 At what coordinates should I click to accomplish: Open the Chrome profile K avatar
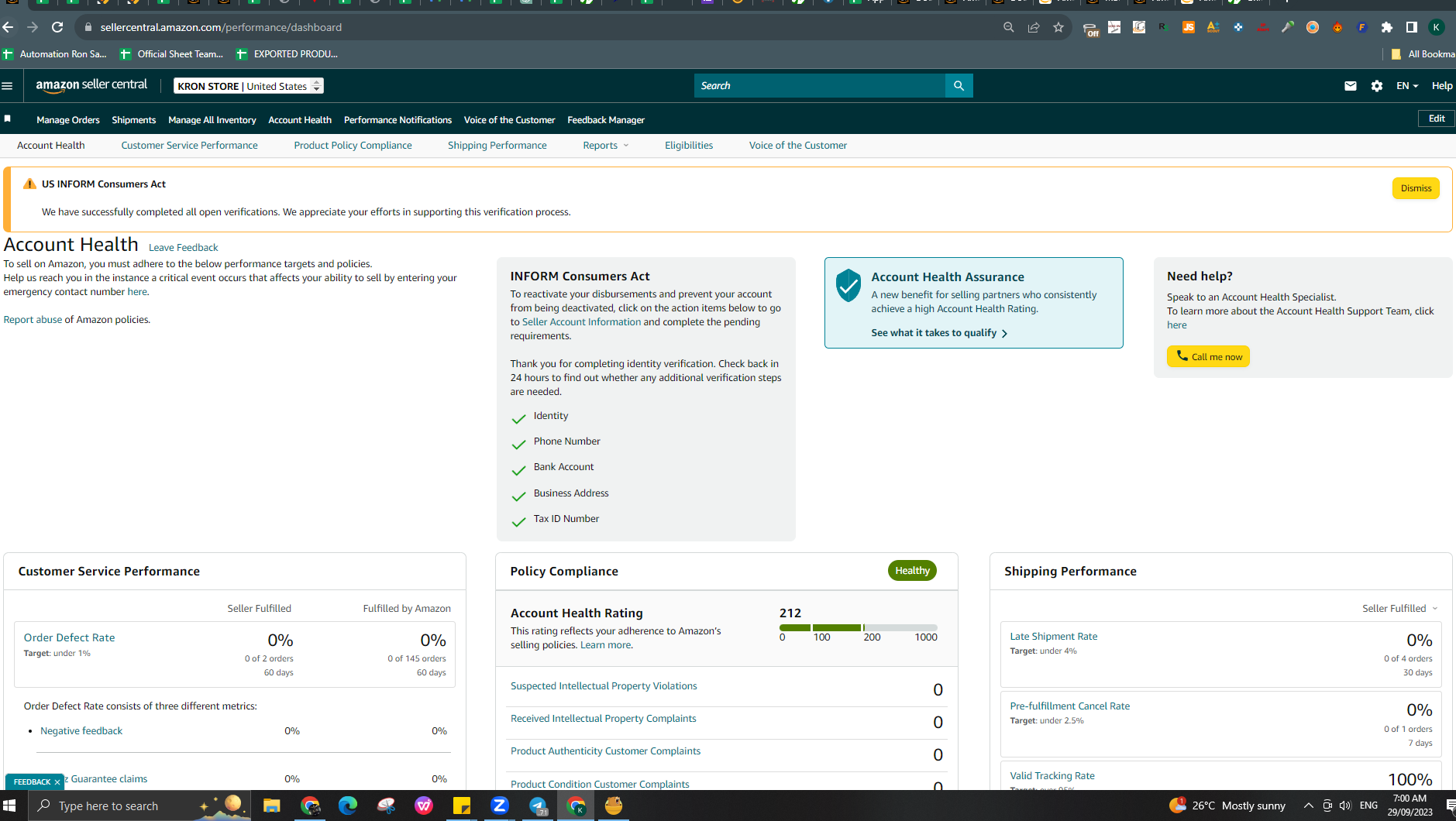(x=1437, y=27)
